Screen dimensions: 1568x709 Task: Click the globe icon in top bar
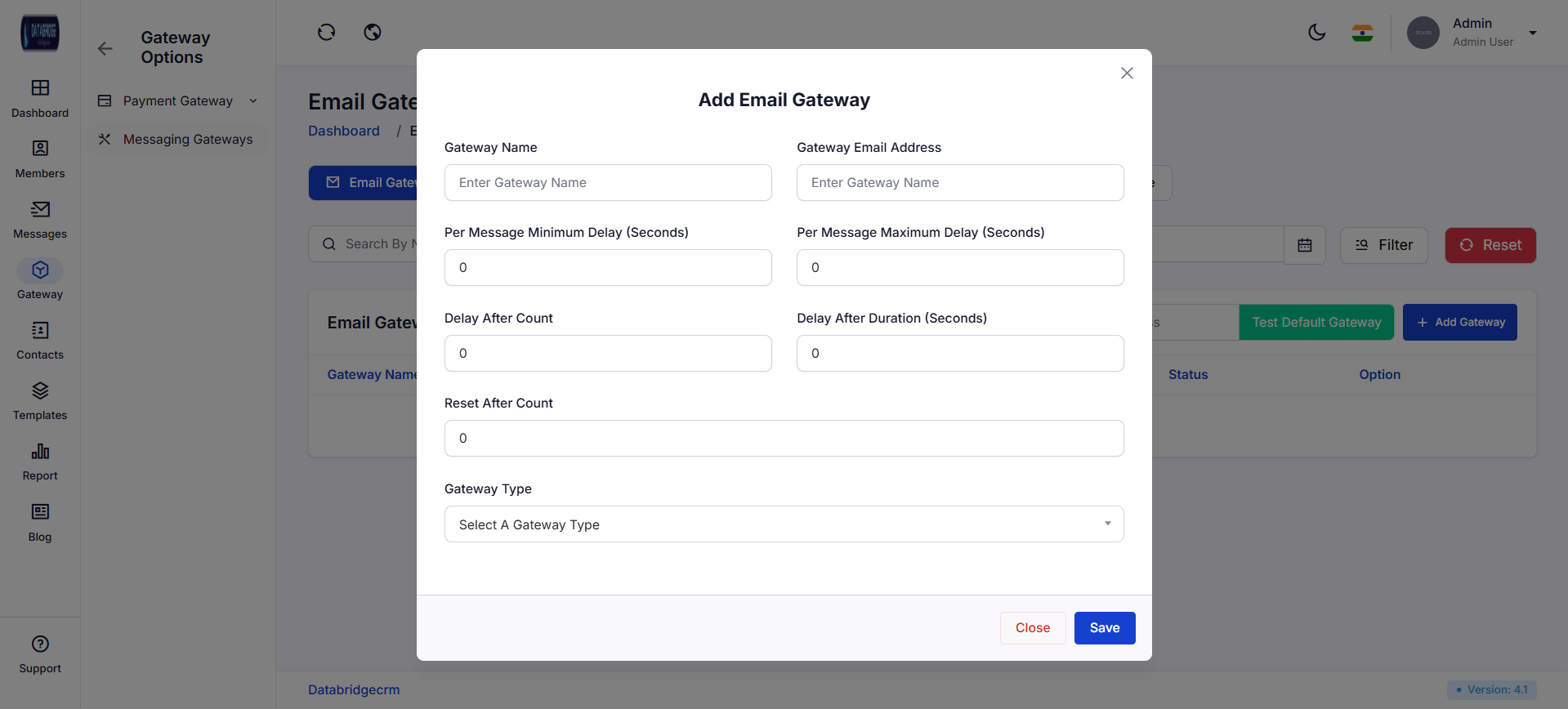pyautogui.click(x=373, y=33)
